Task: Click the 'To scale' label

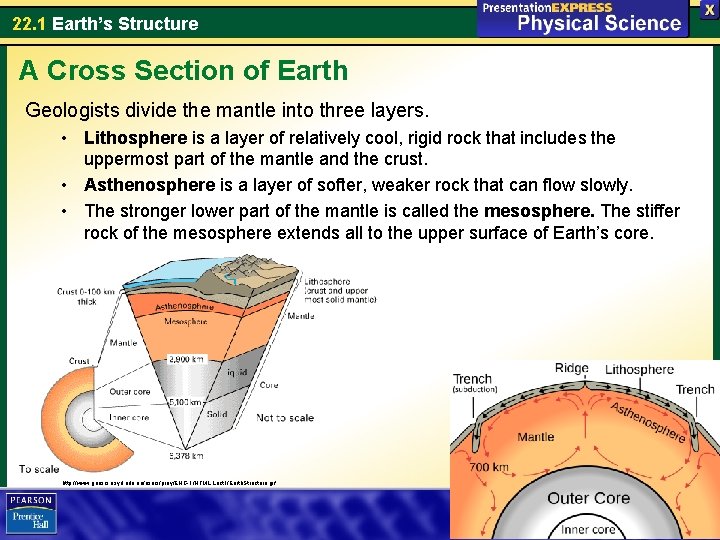Action: coord(39,469)
